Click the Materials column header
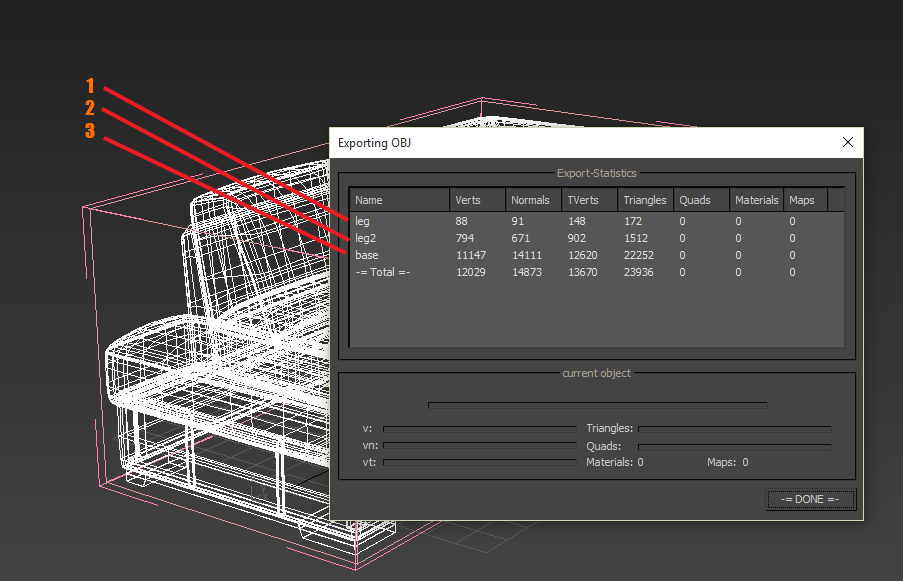 756,199
